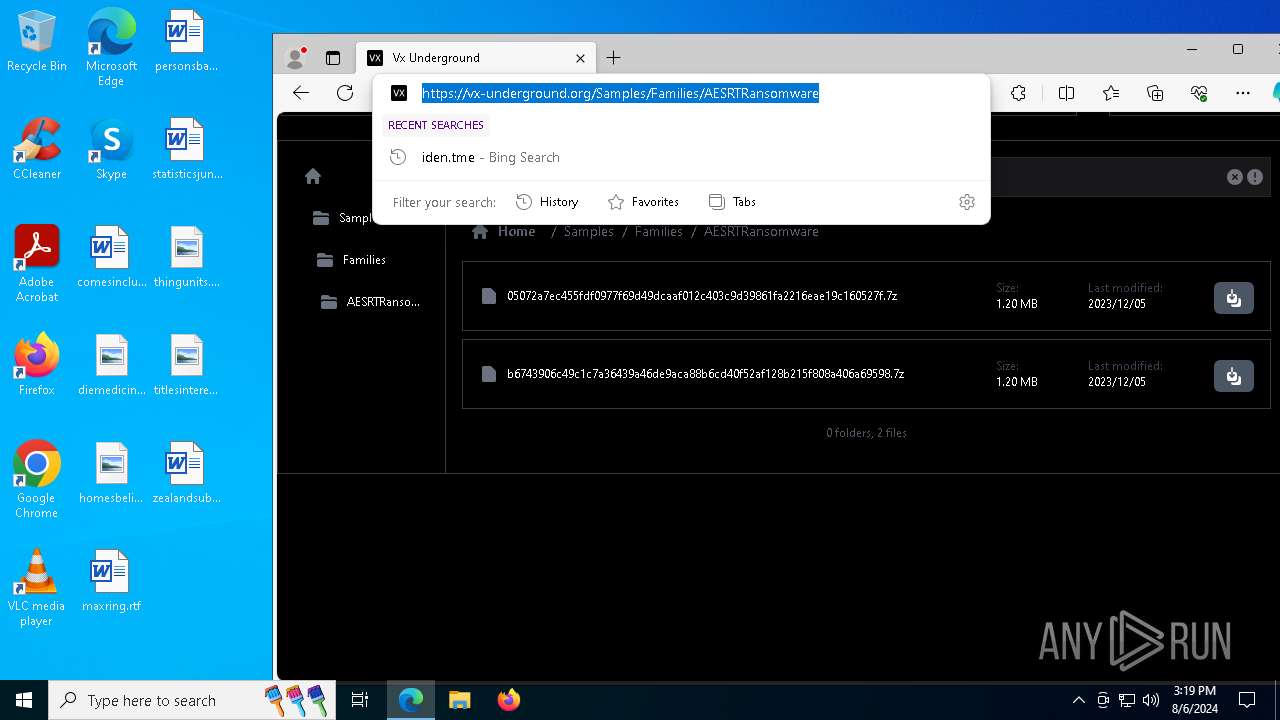Select maxring.rtf desktop file

click(111, 581)
